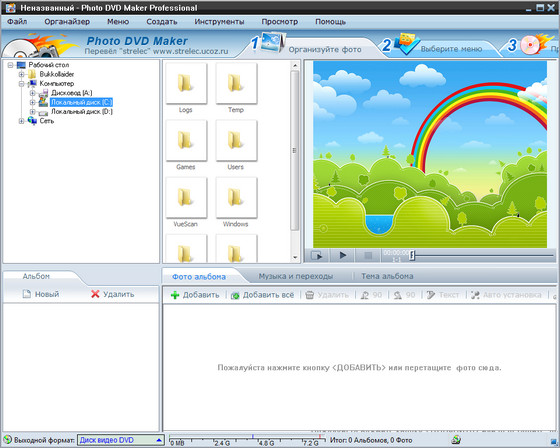
Task: Click the Авто установка toolbar button
Action: pos(506,295)
